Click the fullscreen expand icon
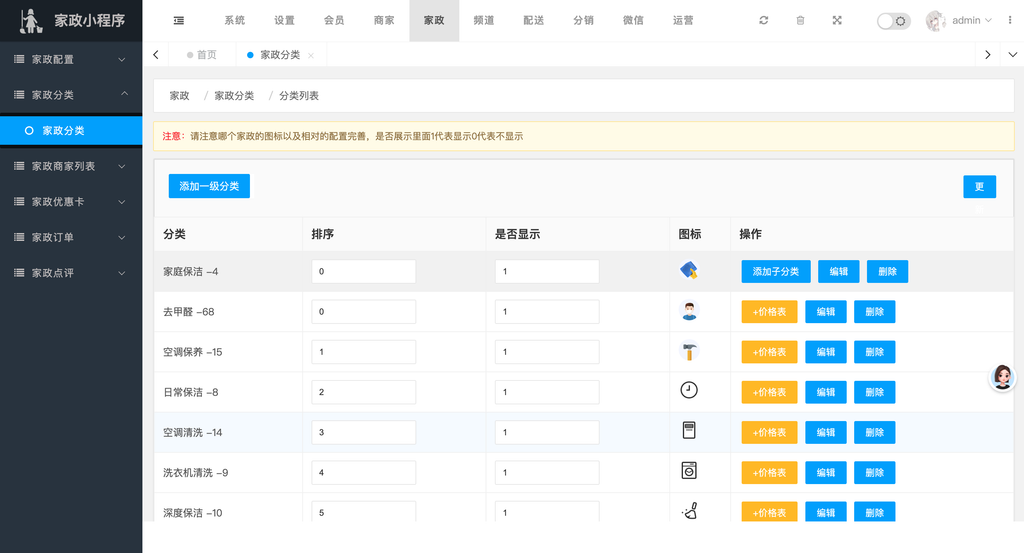The width and height of the screenshot is (1024, 553). 837,20
